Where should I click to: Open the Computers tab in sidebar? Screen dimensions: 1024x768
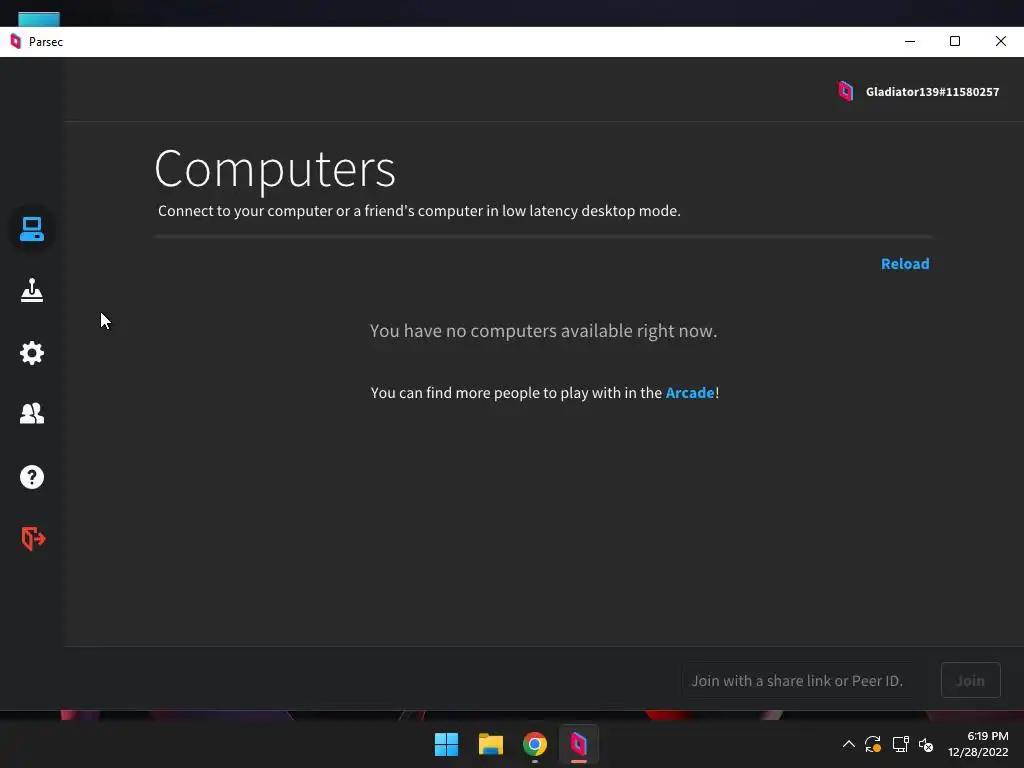pos(31,229)
